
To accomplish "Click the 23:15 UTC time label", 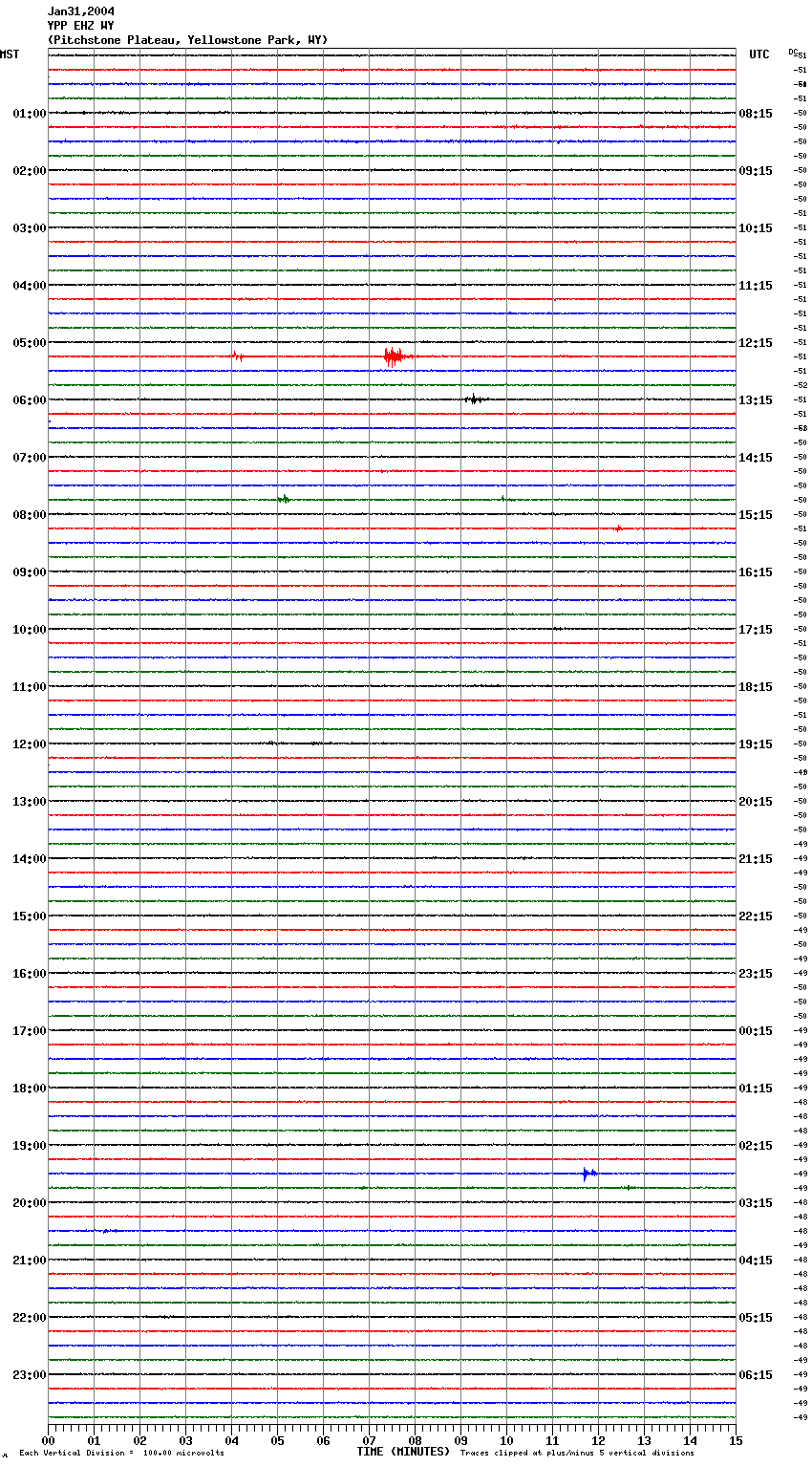I will point(756,974).
